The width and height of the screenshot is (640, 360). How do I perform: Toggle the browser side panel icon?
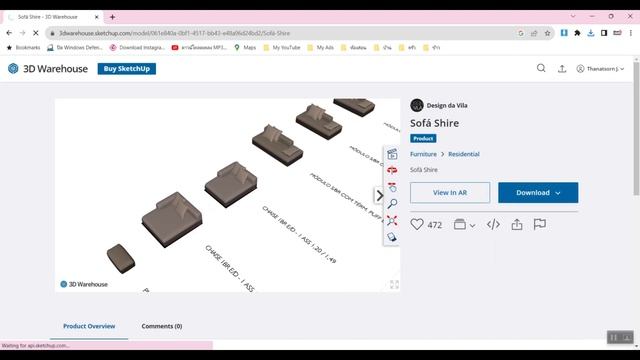[604, 33]
